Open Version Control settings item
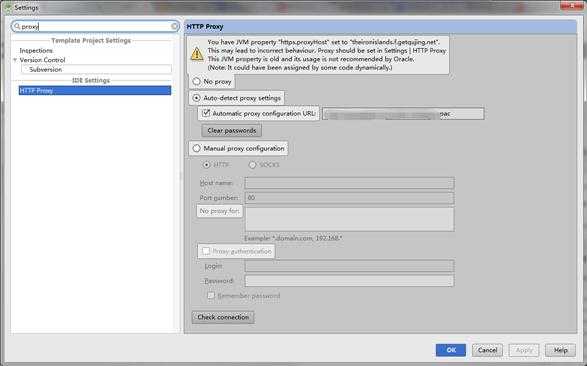 42,60
